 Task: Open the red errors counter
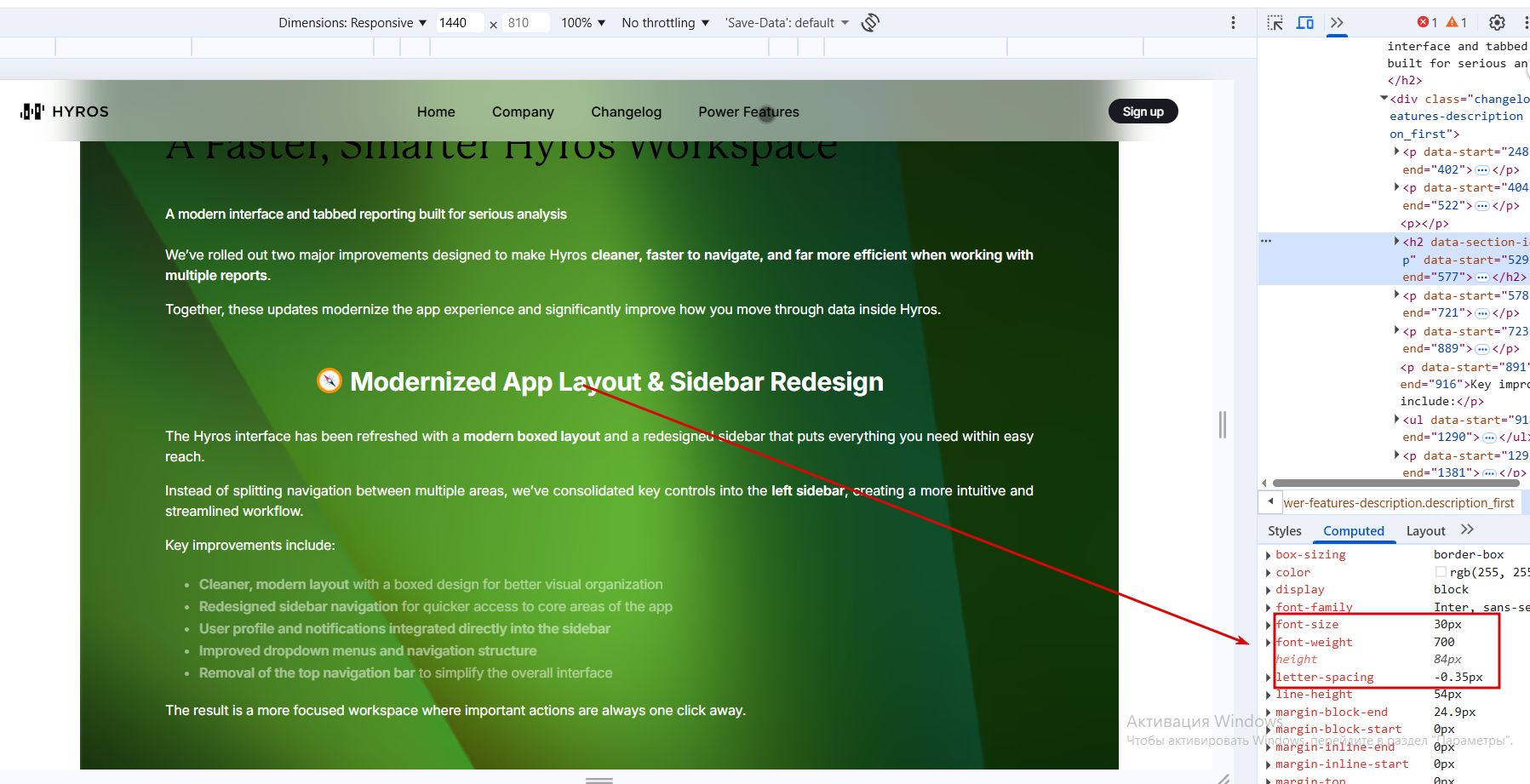[1428, 23]
